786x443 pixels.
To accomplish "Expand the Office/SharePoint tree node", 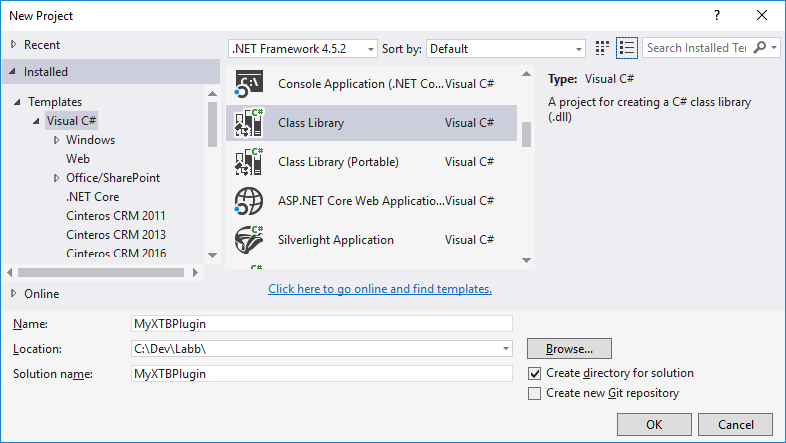I will click(56, 178).
